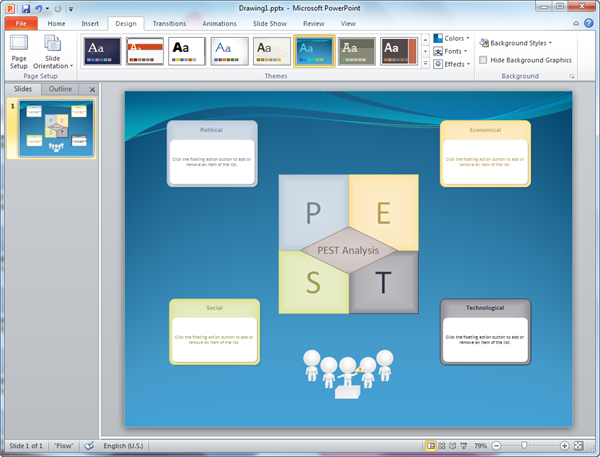Select the Economical box title
600x457 pixels.
tap(485, 130)
